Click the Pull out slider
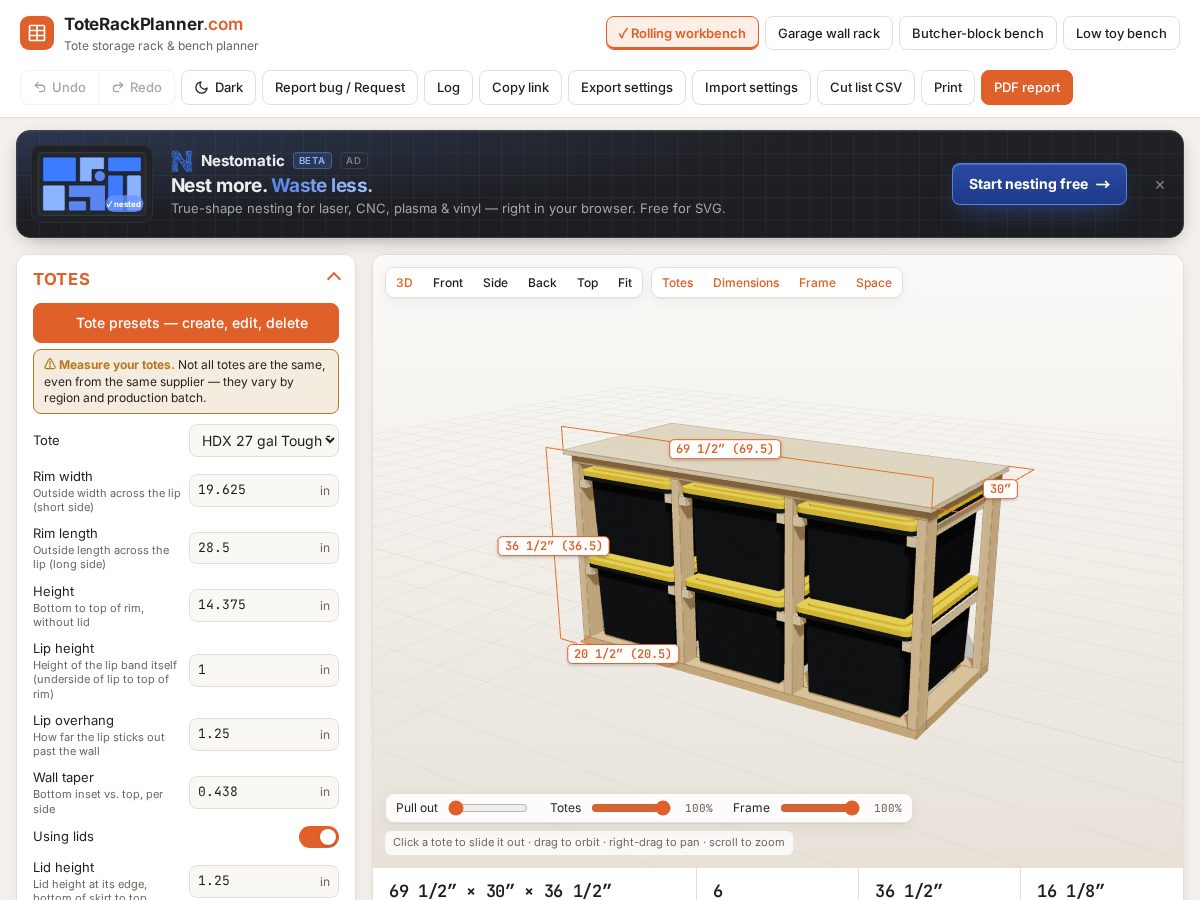Image resolution: width=1200 pixels, height=900 pixels. [x=488, y=808]
